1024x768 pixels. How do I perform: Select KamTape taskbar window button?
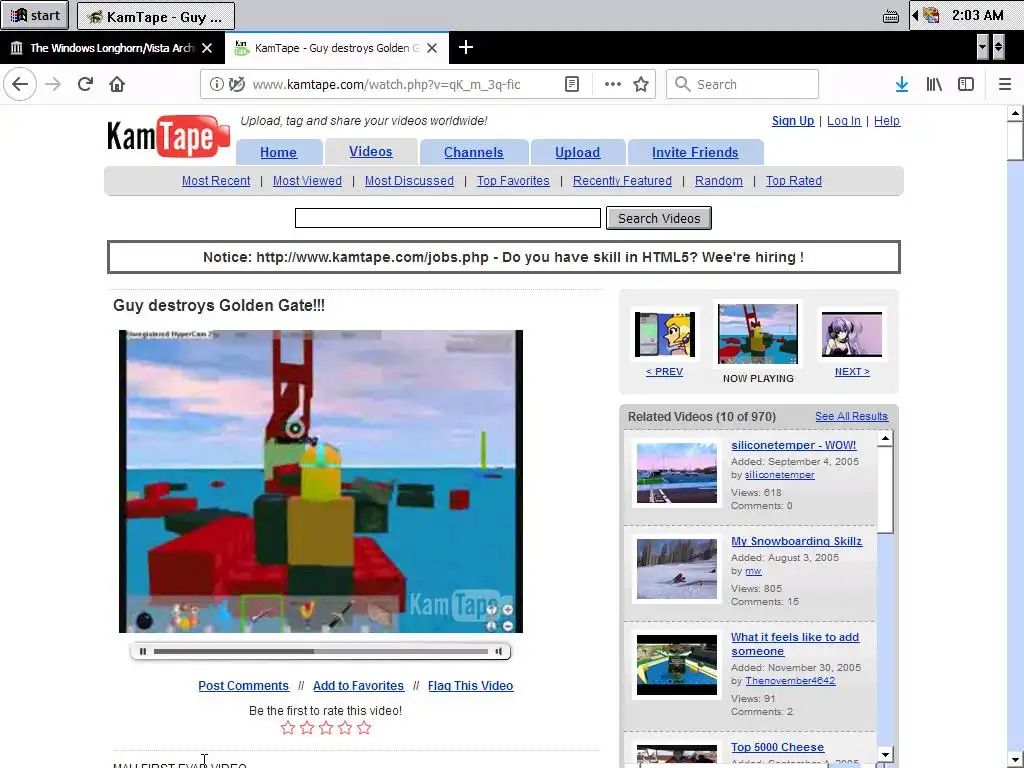pos(155,16)
